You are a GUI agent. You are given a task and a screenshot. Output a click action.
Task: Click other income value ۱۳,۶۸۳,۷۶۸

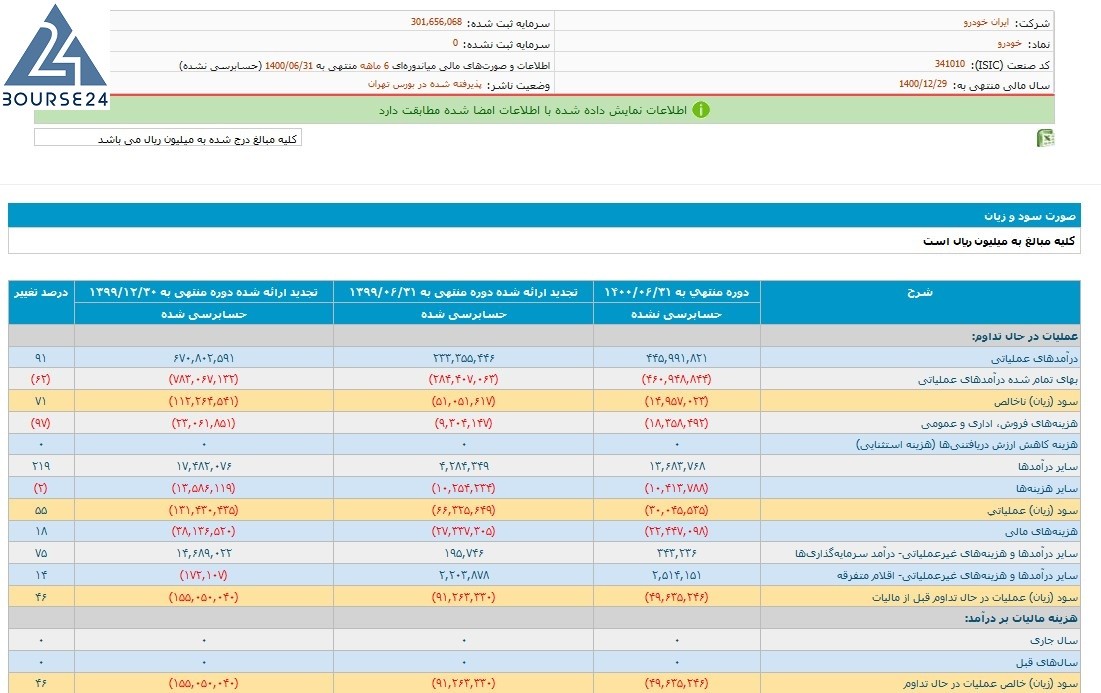[676, 466]
